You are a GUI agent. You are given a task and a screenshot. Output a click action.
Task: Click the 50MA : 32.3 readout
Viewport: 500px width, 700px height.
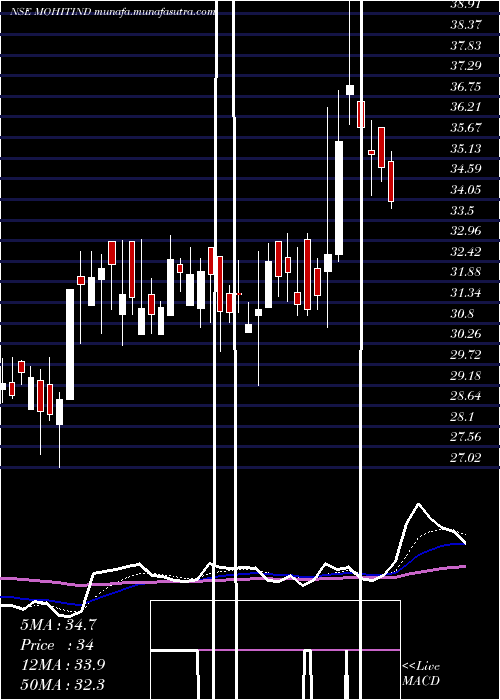tap(62, 684)
